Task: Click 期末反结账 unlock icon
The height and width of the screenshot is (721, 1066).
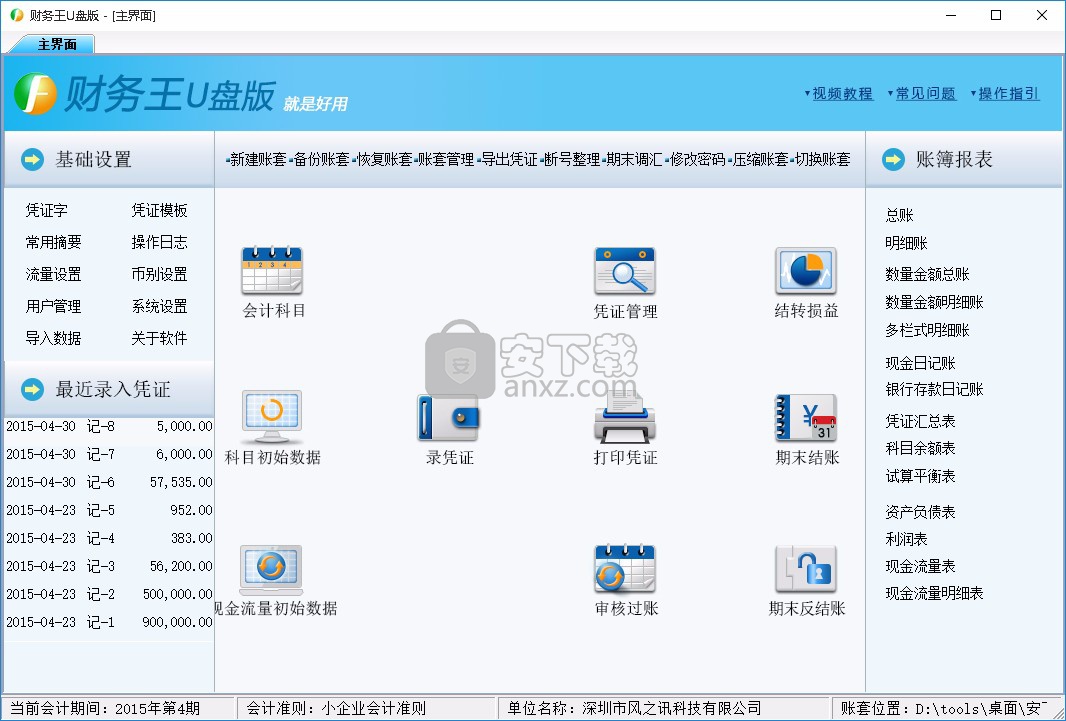Action: [806, 569]
